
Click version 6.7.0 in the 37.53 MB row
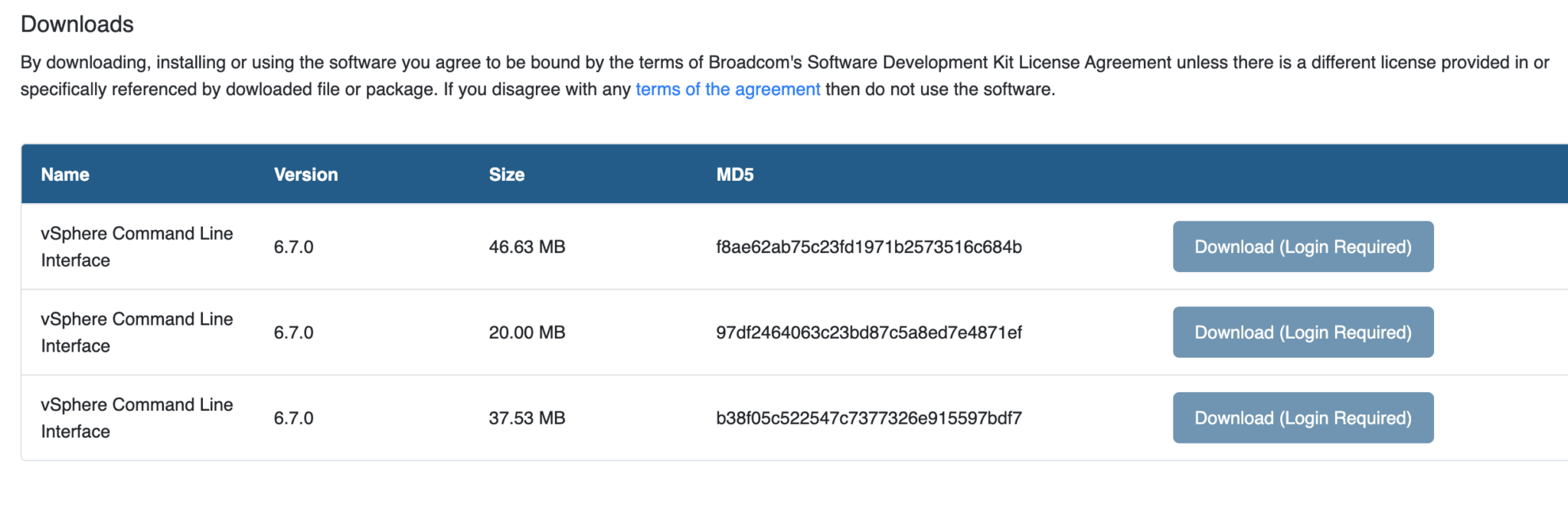click(x=293, y=418)
